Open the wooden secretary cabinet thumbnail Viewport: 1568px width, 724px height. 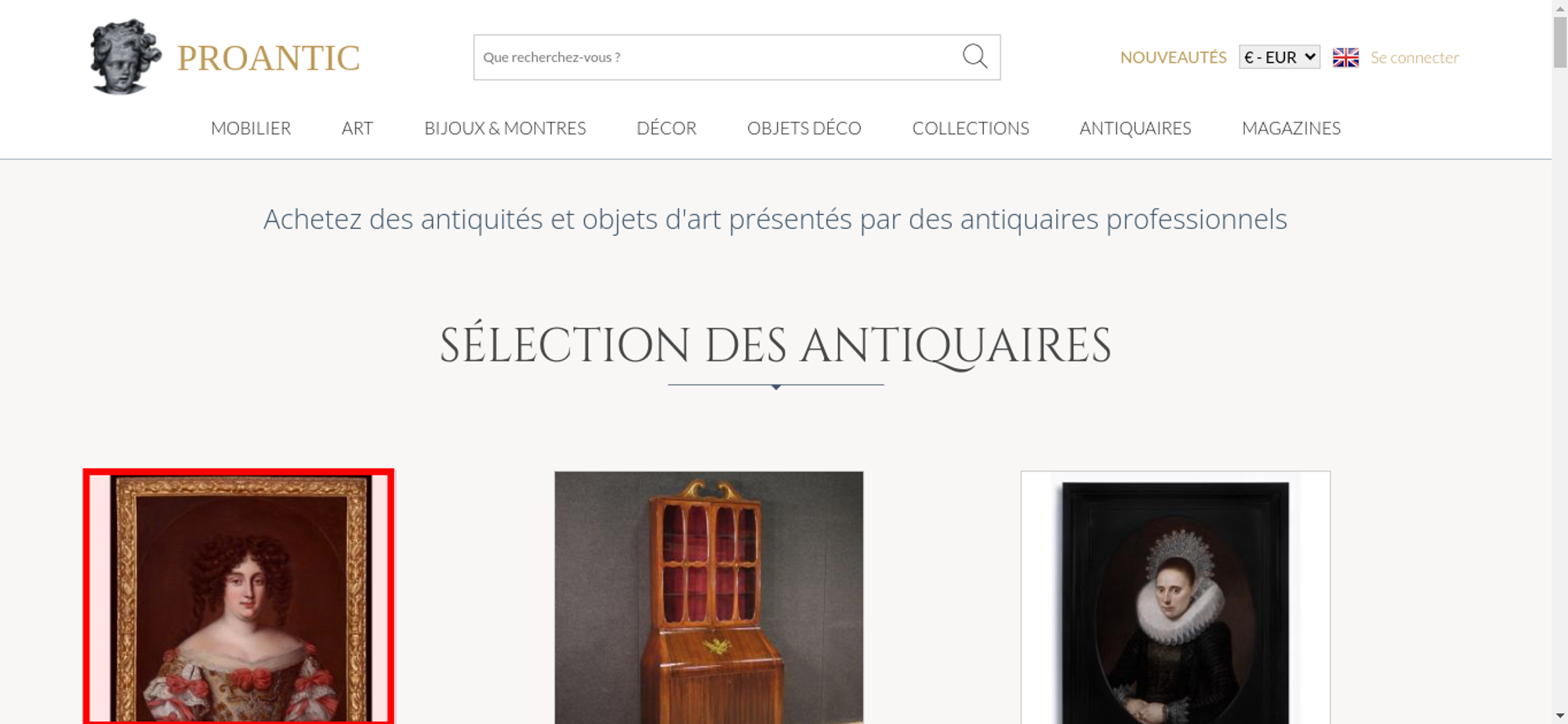coord(709,598)
